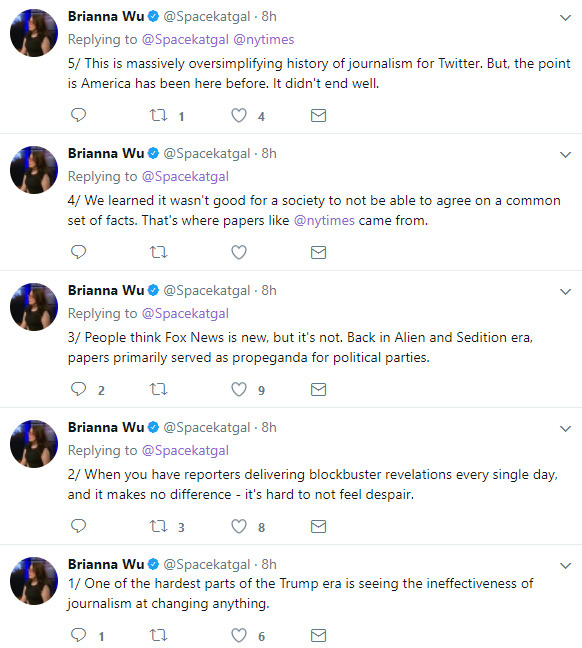Image resolution: width=582 pixels, height=648 pixels.
Task: Open the options chevron on the 5/ tweet
Action: pos(565,18)
